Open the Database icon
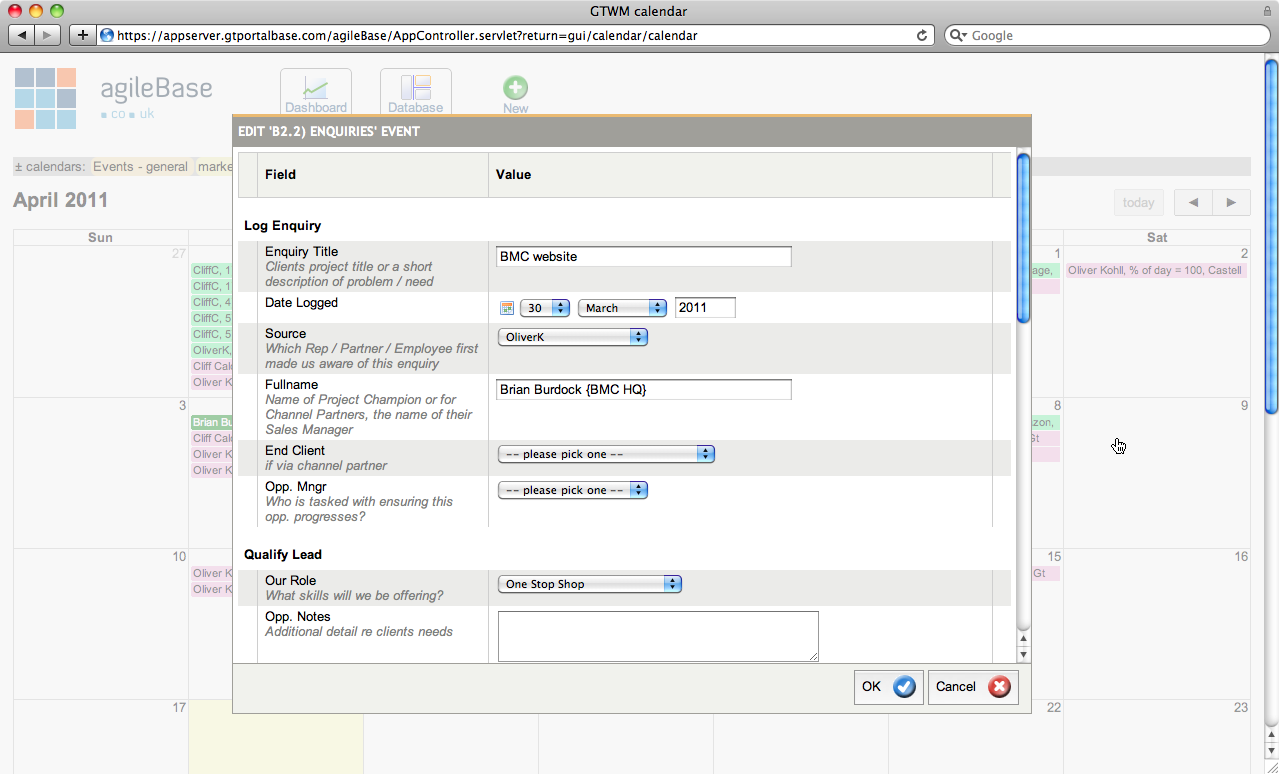1279x774 pixels. 415,92
